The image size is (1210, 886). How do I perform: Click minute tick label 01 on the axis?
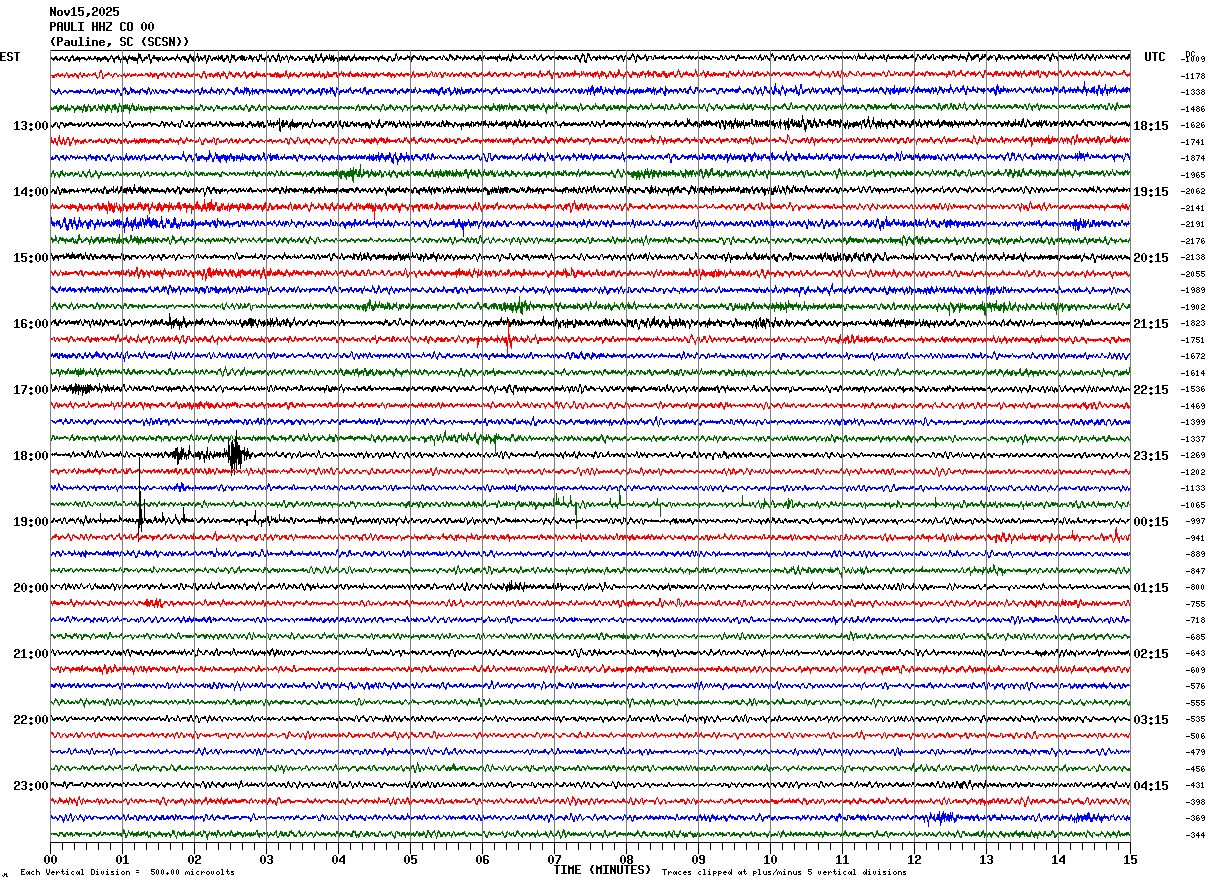point(122,859)
